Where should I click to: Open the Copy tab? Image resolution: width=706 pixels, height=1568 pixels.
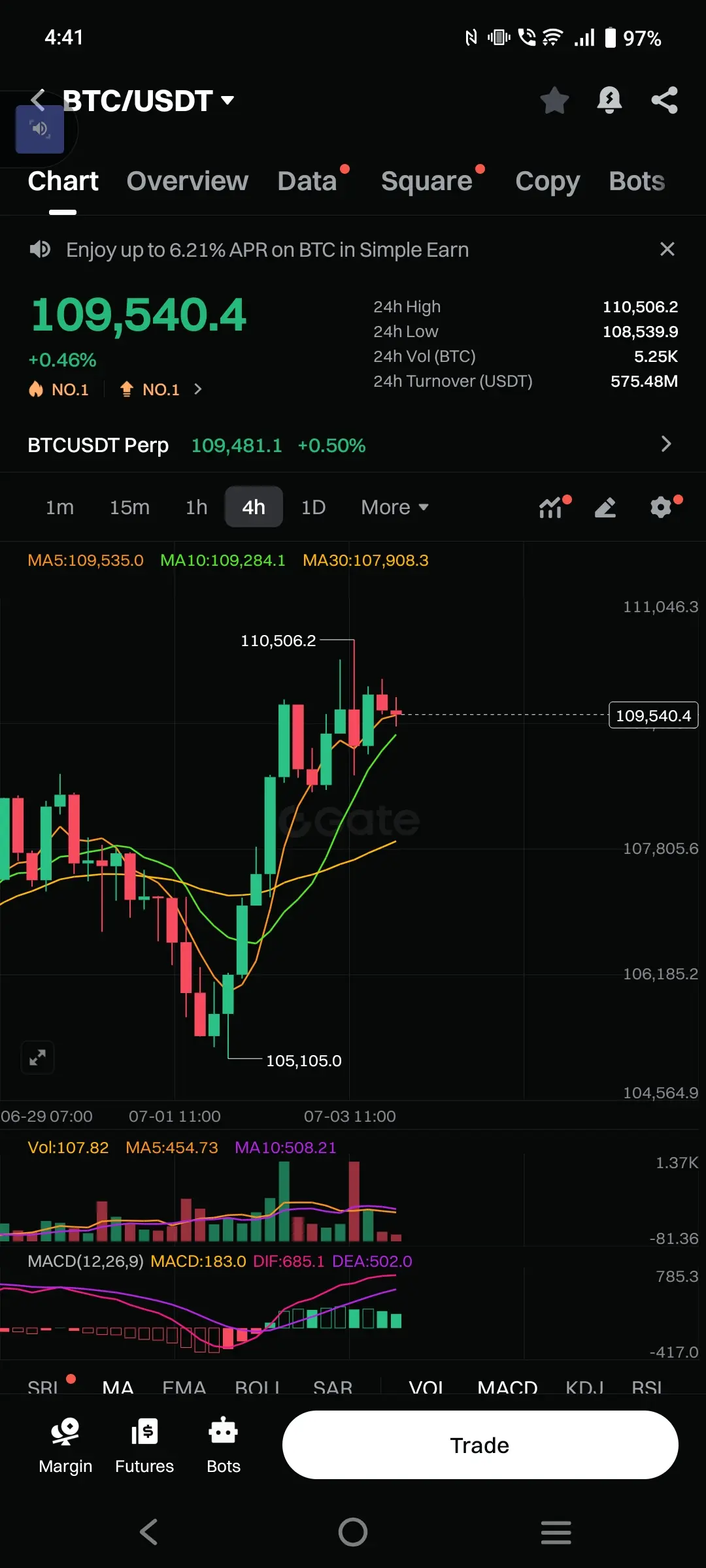[x=547, y=181]
